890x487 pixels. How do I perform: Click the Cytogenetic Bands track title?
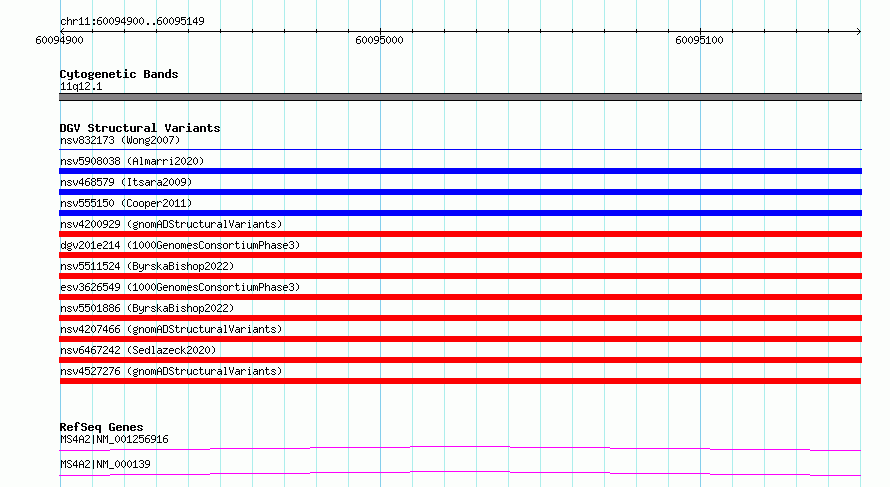(x=119, y=74)
